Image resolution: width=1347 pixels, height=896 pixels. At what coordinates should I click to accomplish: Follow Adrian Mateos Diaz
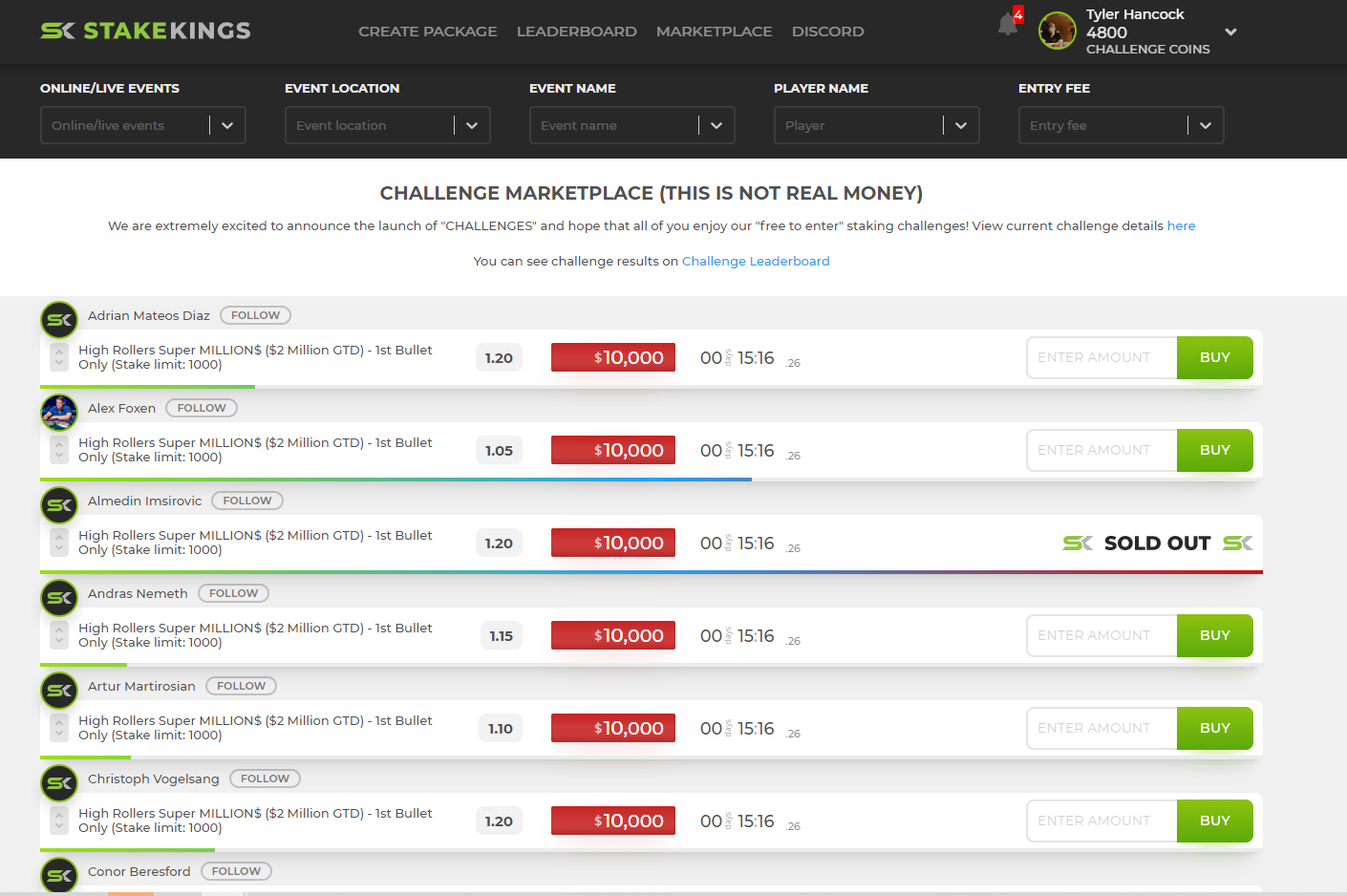(255, 315)
